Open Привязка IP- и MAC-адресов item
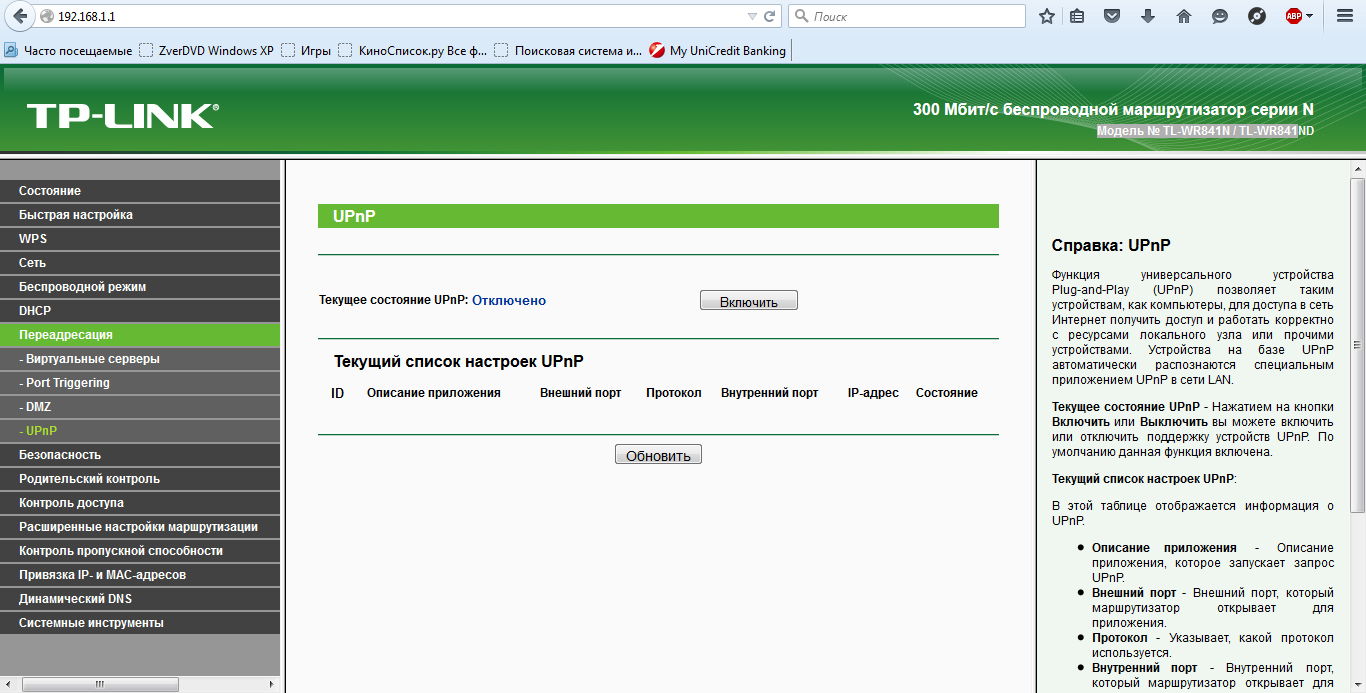 140,575
